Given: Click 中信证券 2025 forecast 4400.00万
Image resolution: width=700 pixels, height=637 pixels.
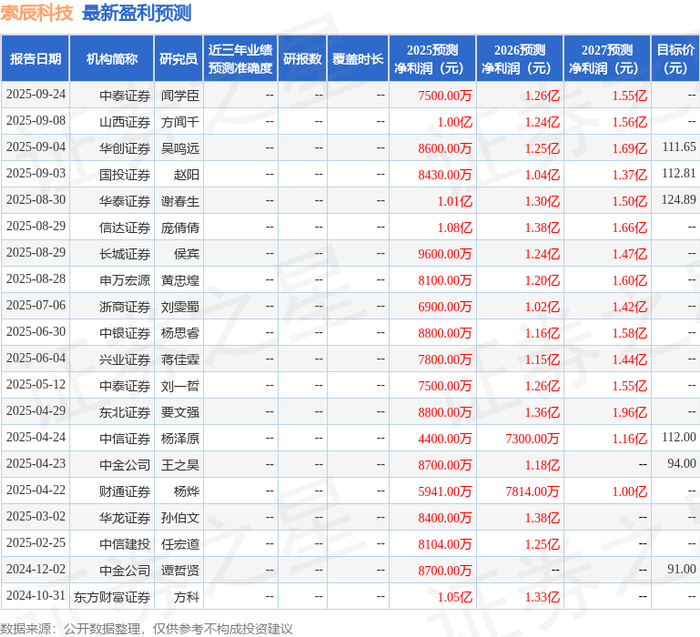Looking at the screenshot, I should (445, 438).
